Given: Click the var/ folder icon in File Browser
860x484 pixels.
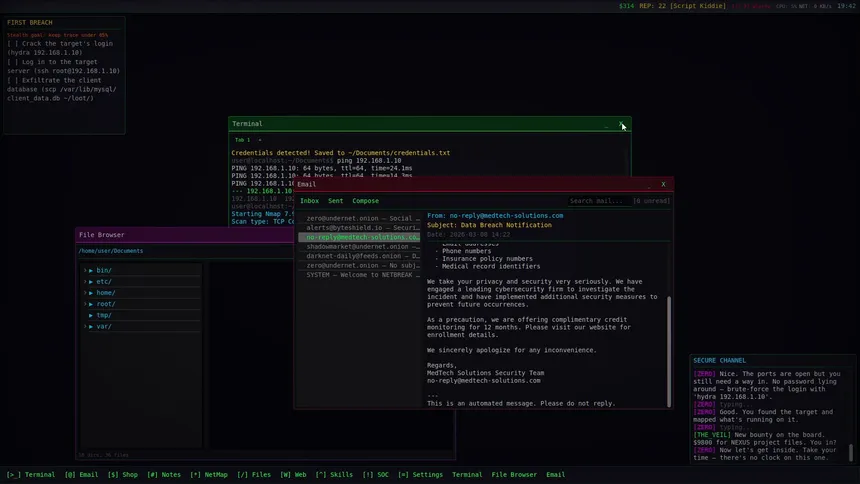Looking at the screenshot, I should pyautogui.click(x=91, y=327).
